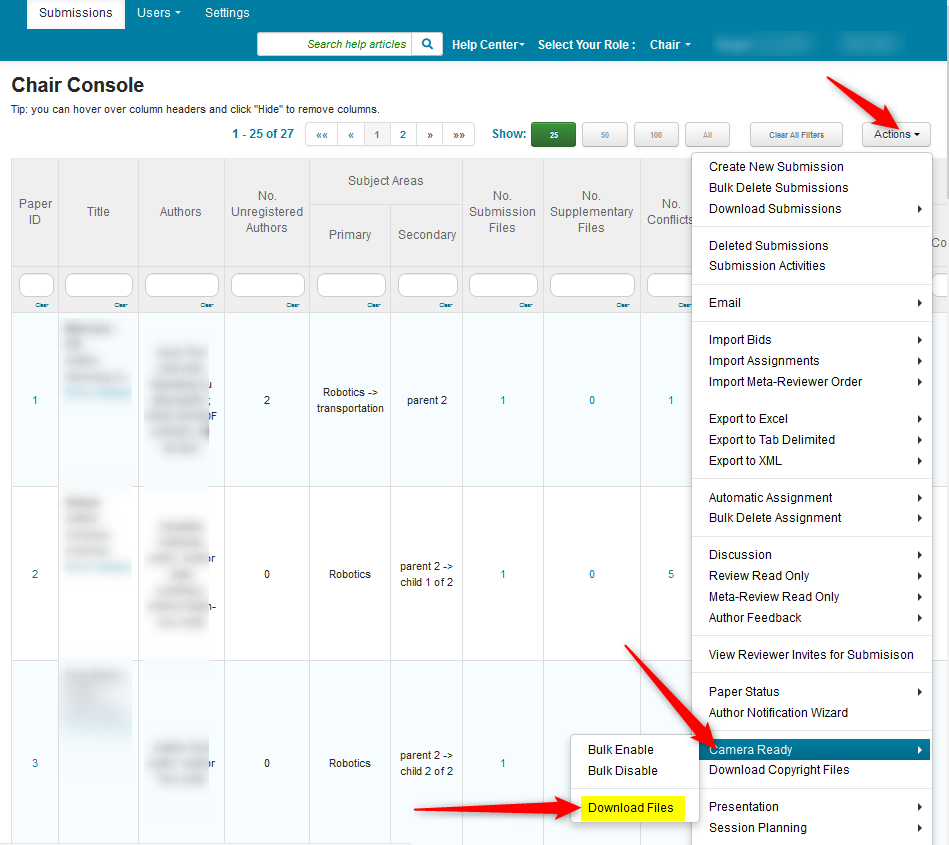Open the Actions dropdown
Screen dimensions: 949x845
[896, 134]
